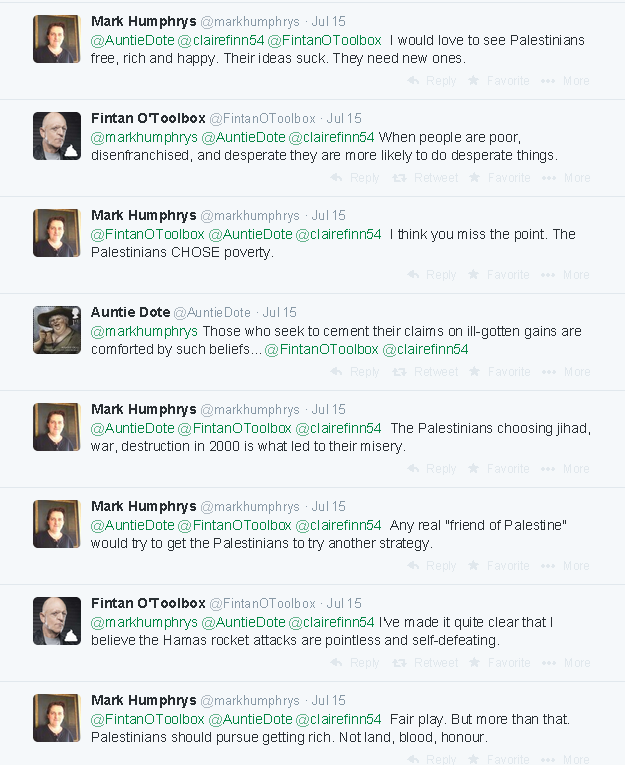Open the Auntie Dote profile name link
625x765 pixels.
[130, 312]
